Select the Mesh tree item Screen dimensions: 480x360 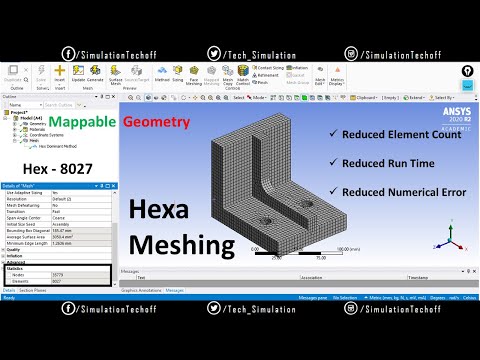[x=34, y=141]
